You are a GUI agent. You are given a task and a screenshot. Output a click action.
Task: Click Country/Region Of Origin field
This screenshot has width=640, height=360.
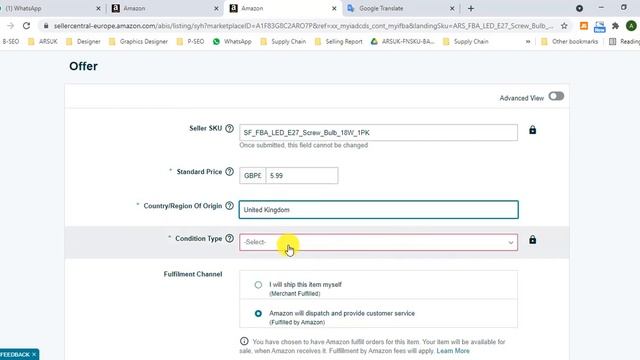pyautogui.click(x=378, y=209)
